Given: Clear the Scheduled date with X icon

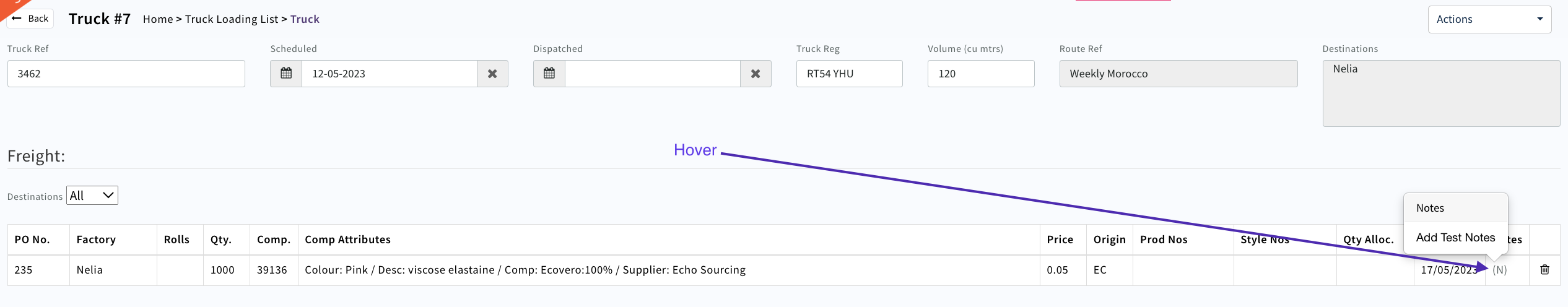Looking at the screenshot, I should (492, 74).
